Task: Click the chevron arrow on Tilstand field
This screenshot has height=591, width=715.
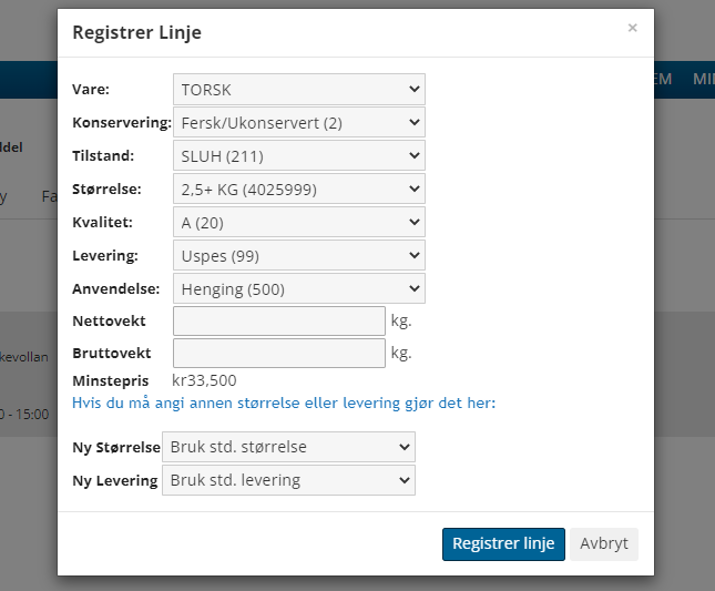Action: (x=414, y=156)
